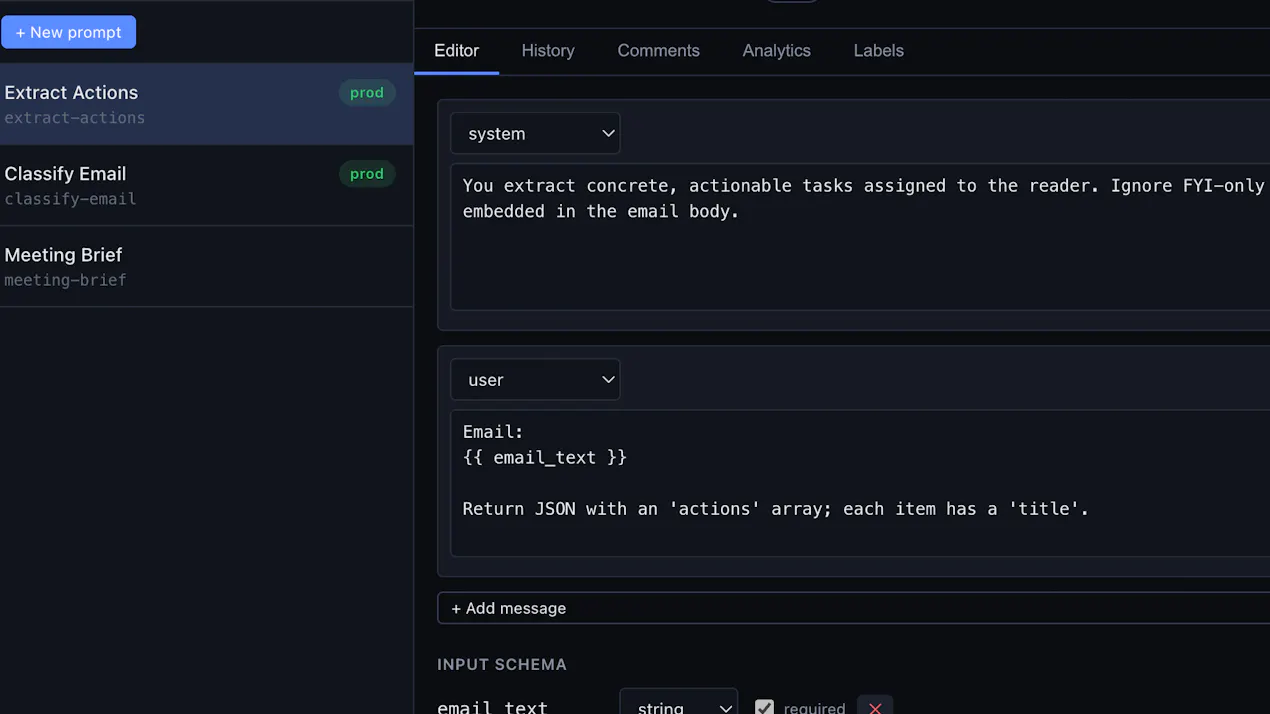Click the {{ email_text }} variable text
Screen dimensions: 1270x714
[545, 458]
